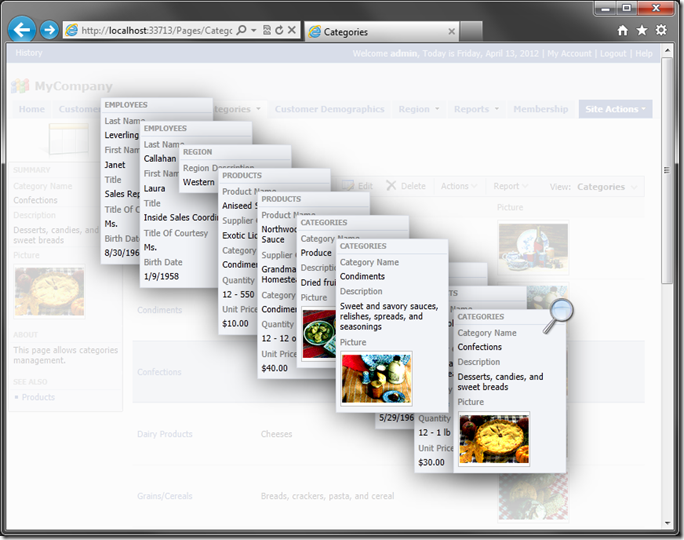Image resolution: width=684 pixels, height=540 pixels.
Task: Open the browser Tools gear icon
Action: point(661,30)
